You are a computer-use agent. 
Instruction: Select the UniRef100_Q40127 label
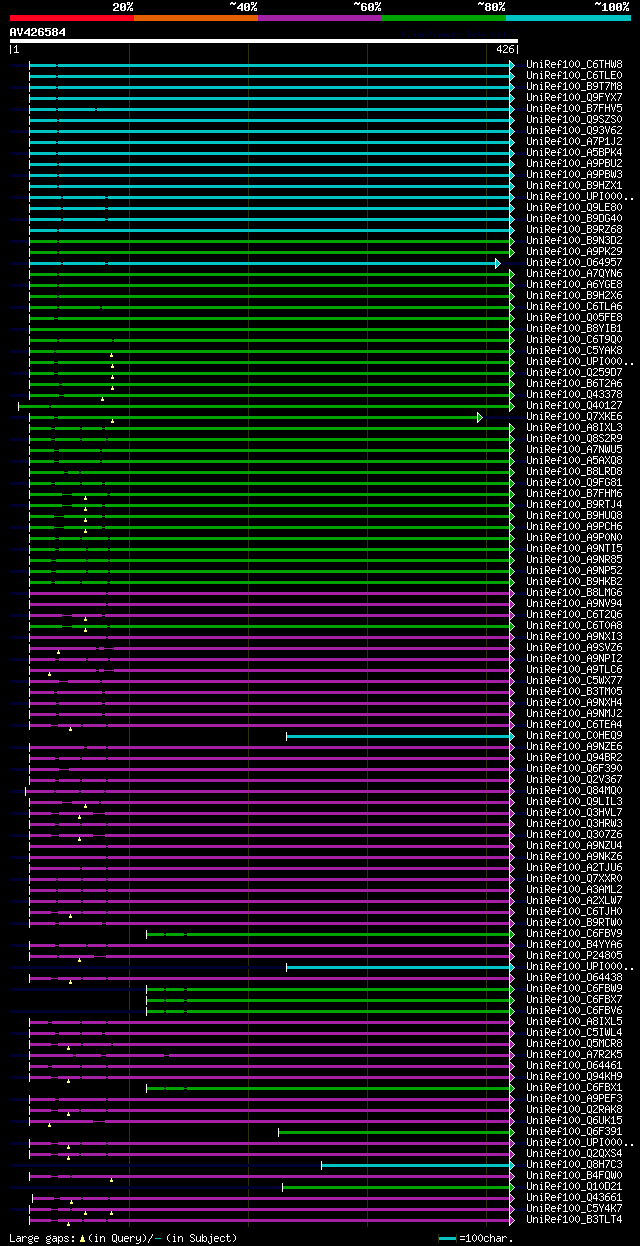[x=574, y=406]
